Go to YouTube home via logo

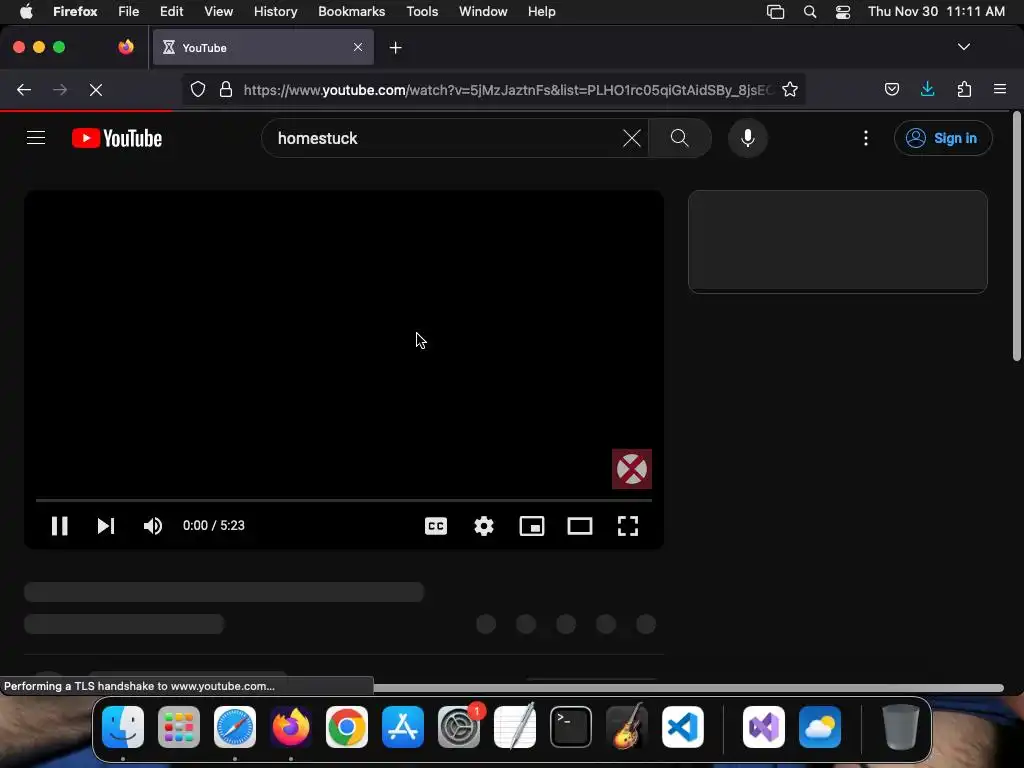point(117,138)
